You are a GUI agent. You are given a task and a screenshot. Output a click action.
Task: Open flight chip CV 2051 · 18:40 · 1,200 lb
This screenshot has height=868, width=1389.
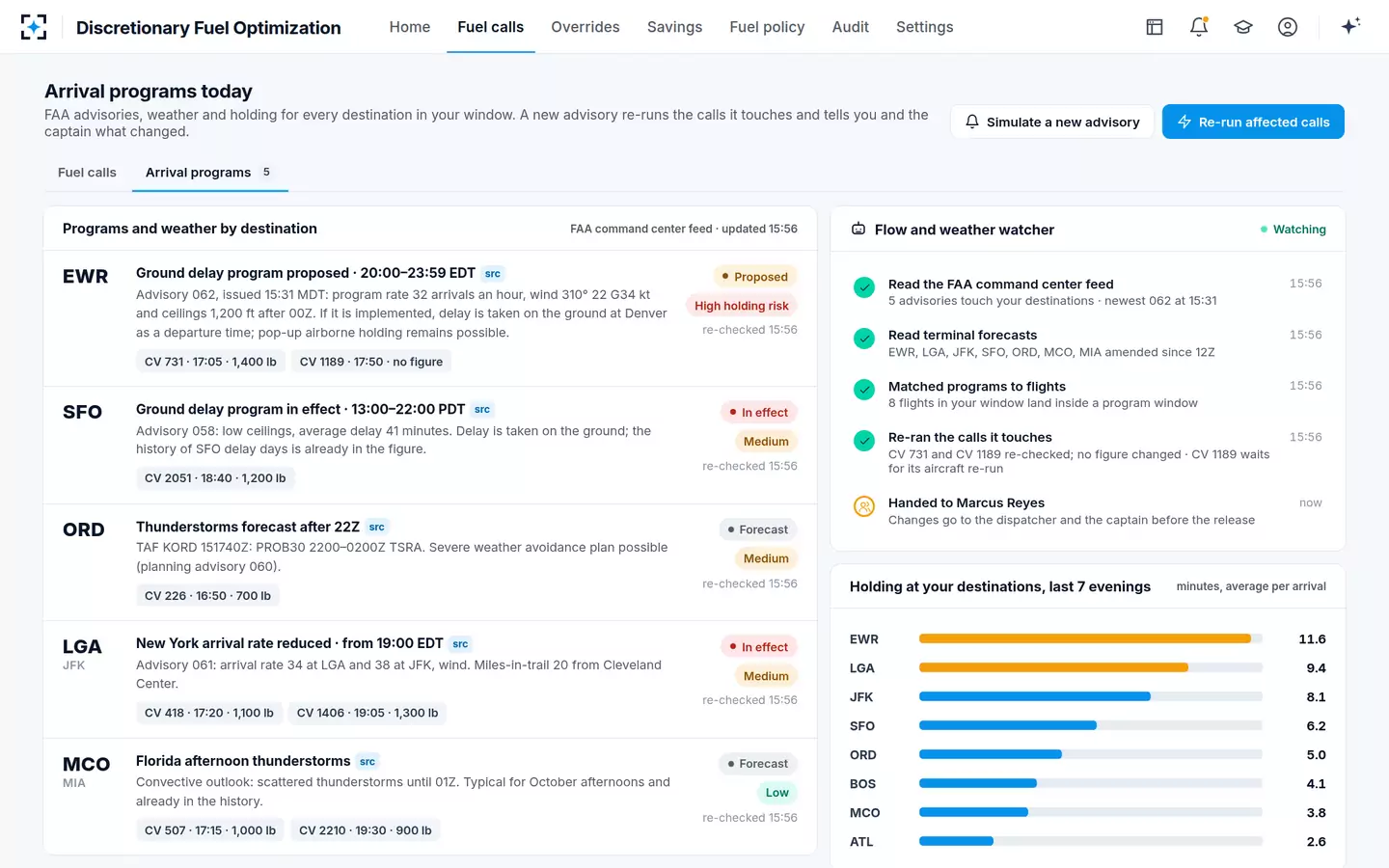[x=215, y=478]
